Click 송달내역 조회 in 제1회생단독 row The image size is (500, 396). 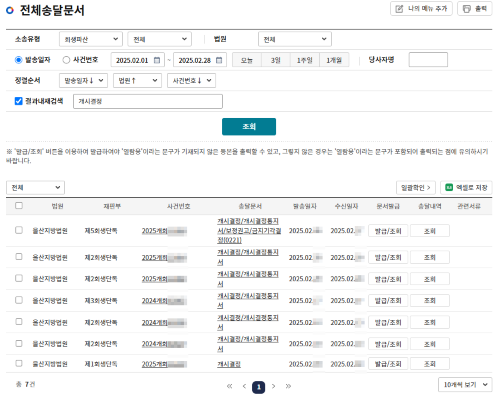pyautogui.click(x=430, y=364)
